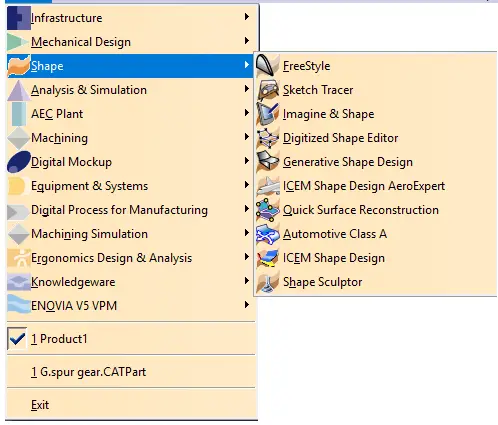
Task: Switch to 1 G.spur gear.CATPart document
Action: click(131, 372)
